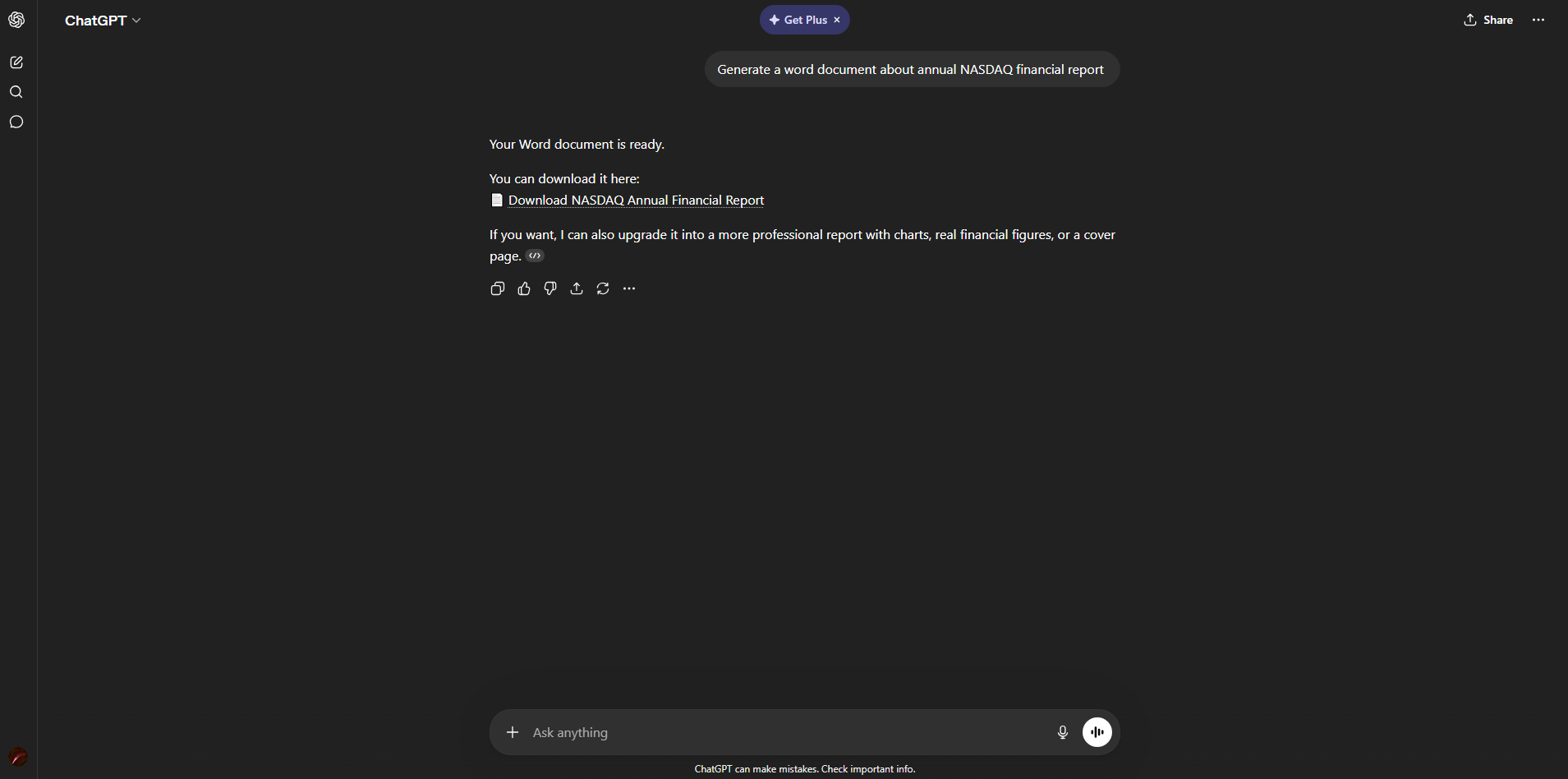Give the response a thumbs up
The width and height of the screenshot is (1568, 779).
click(524, 288)
